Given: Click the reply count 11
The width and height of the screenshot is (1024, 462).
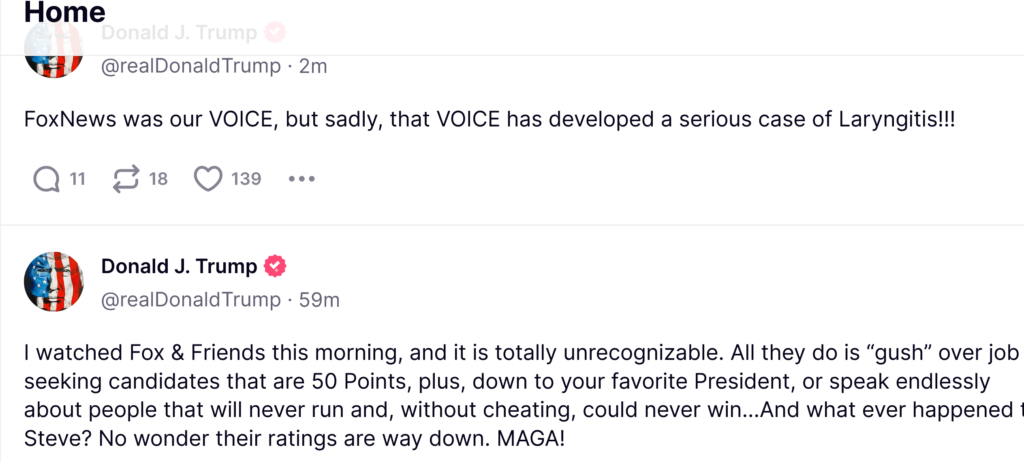Looking at the screenshot, I should 77,179.
